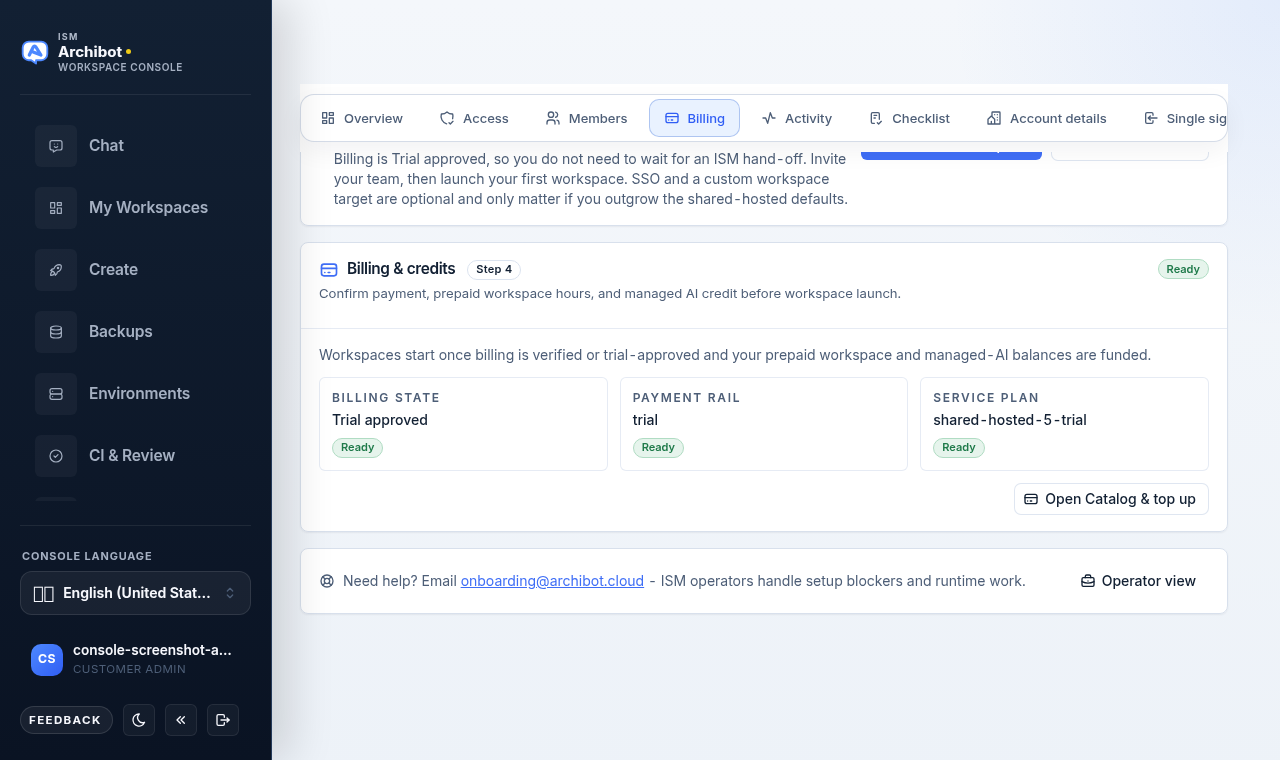The image size is (1280, 760).
Task: Open the onboarding@archibot.cloud email link
Action: 552,581
